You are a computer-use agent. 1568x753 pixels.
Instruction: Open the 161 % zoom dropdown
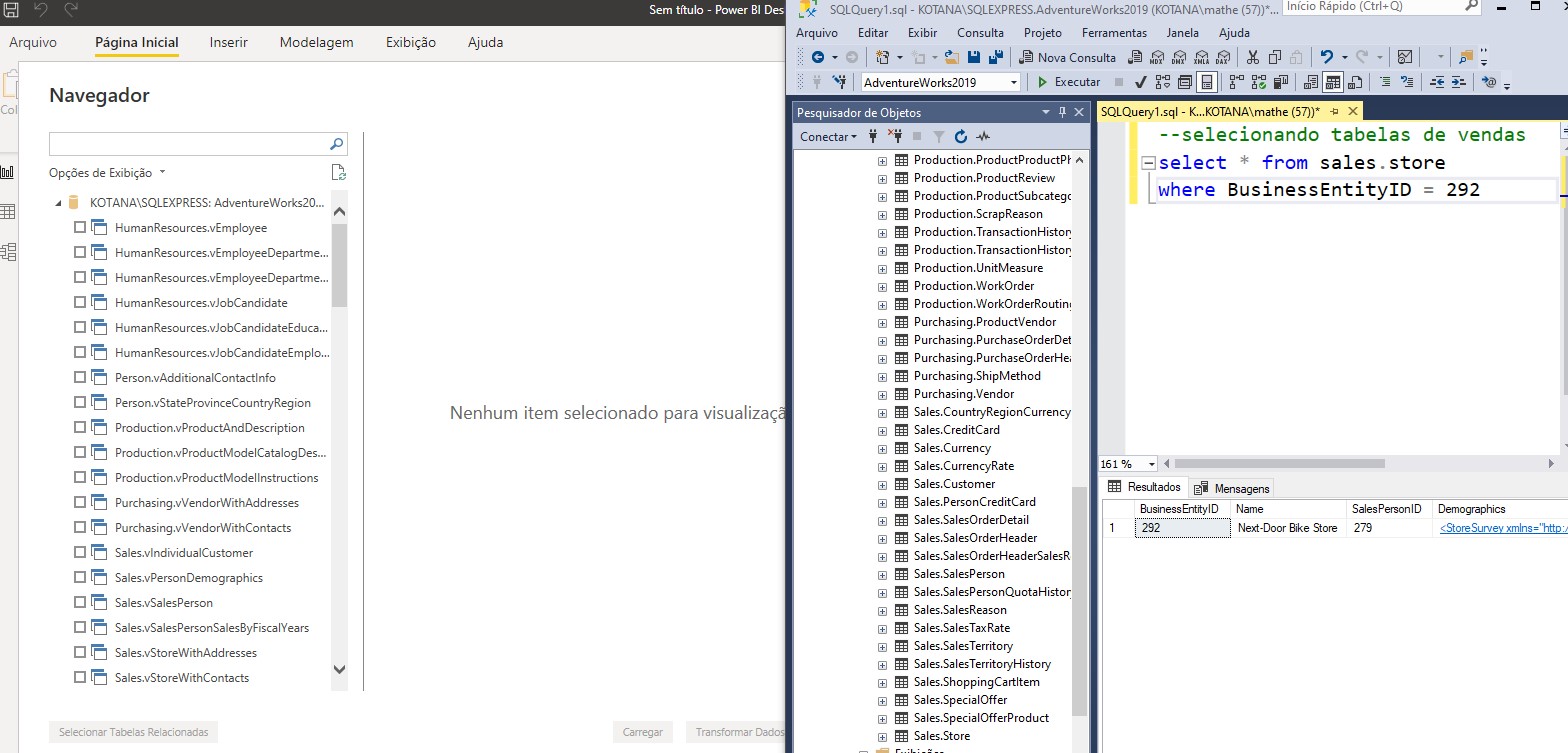click(x=1152, y=464)
